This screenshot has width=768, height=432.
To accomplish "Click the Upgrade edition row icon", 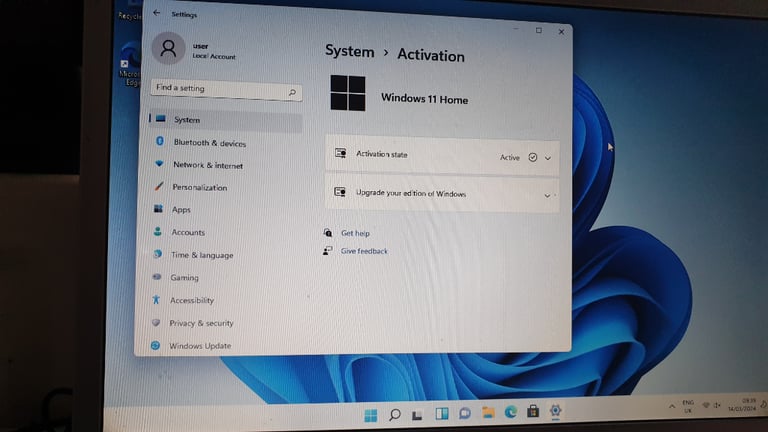I will (x=340, y=192).
